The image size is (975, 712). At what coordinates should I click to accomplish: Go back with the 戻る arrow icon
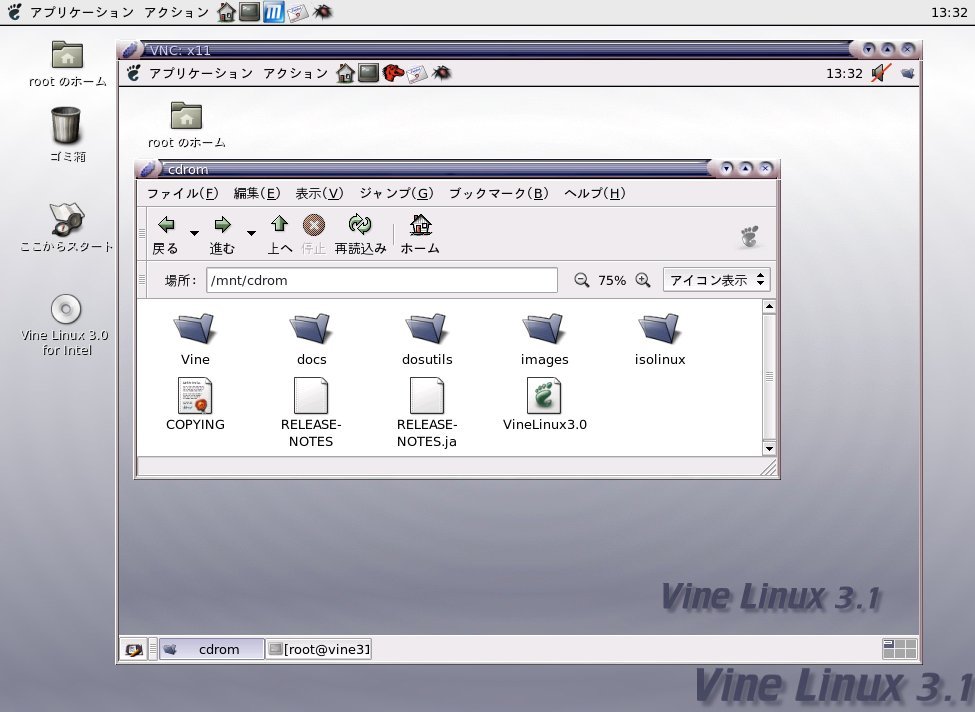(x=166, y=224)
